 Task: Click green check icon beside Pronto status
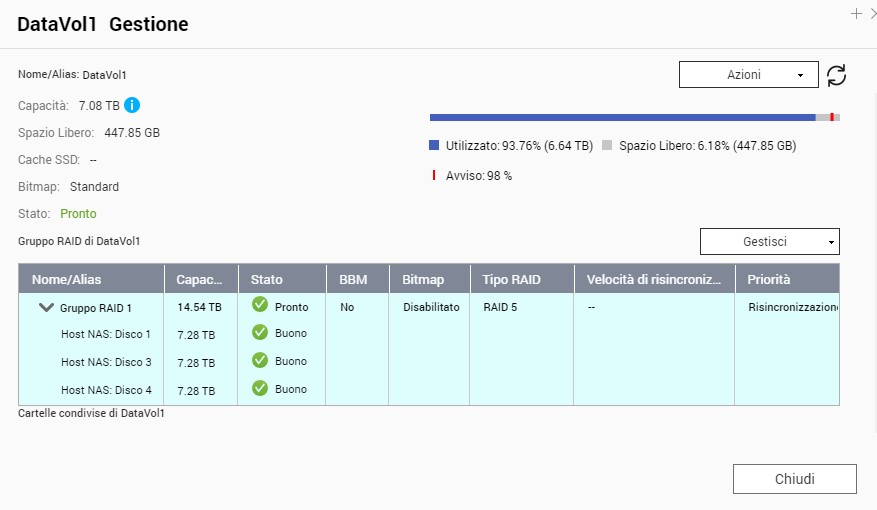point(260,305)
